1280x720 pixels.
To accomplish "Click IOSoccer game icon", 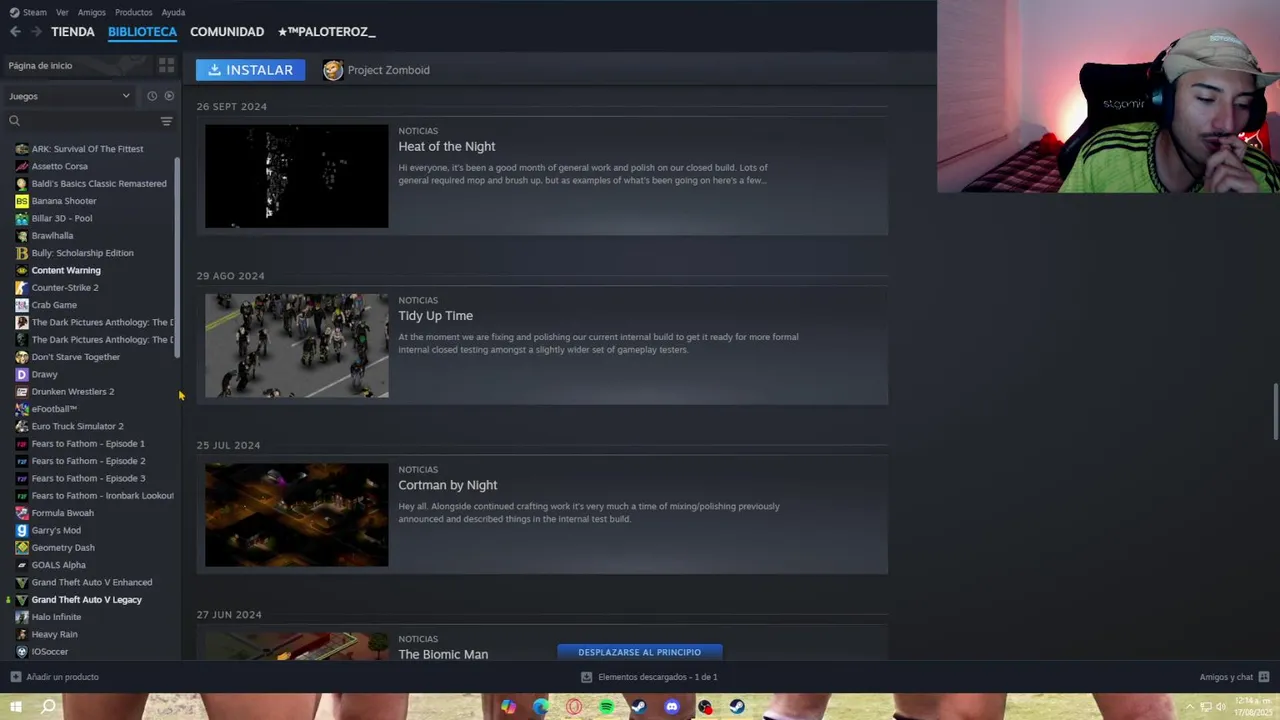I will pos(22,652).
